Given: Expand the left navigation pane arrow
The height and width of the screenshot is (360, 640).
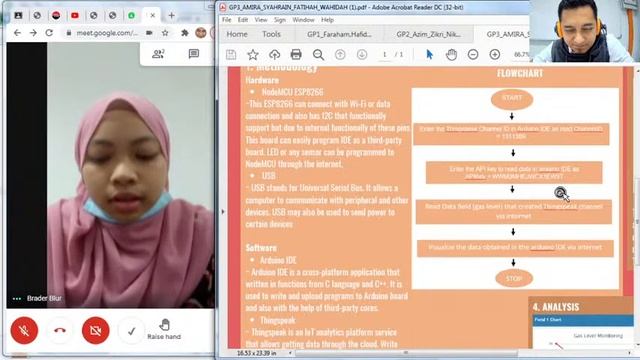Looking at the screenshot, I should (x=223, y=212).
